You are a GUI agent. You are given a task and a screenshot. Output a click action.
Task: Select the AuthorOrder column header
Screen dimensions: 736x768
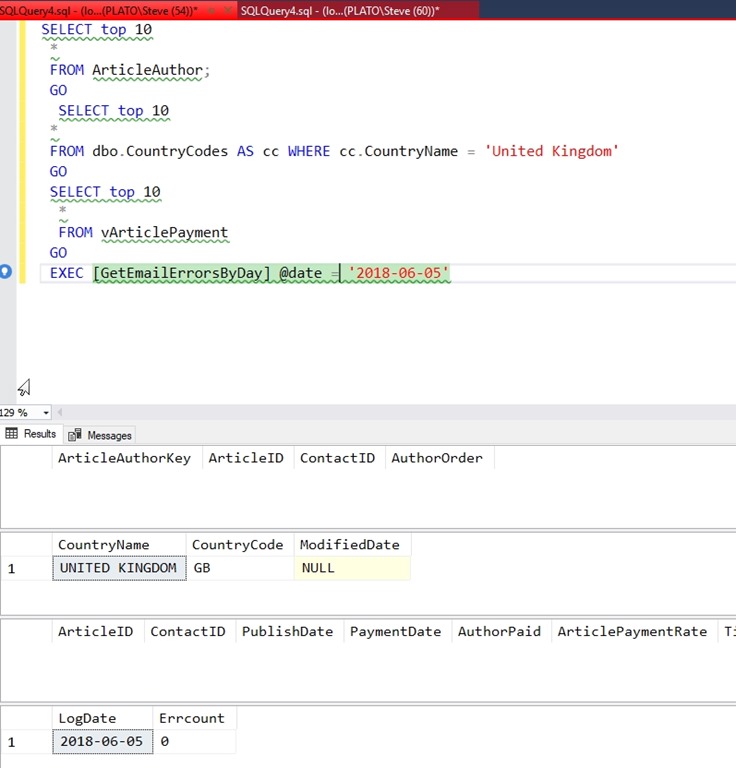point(437,458)
